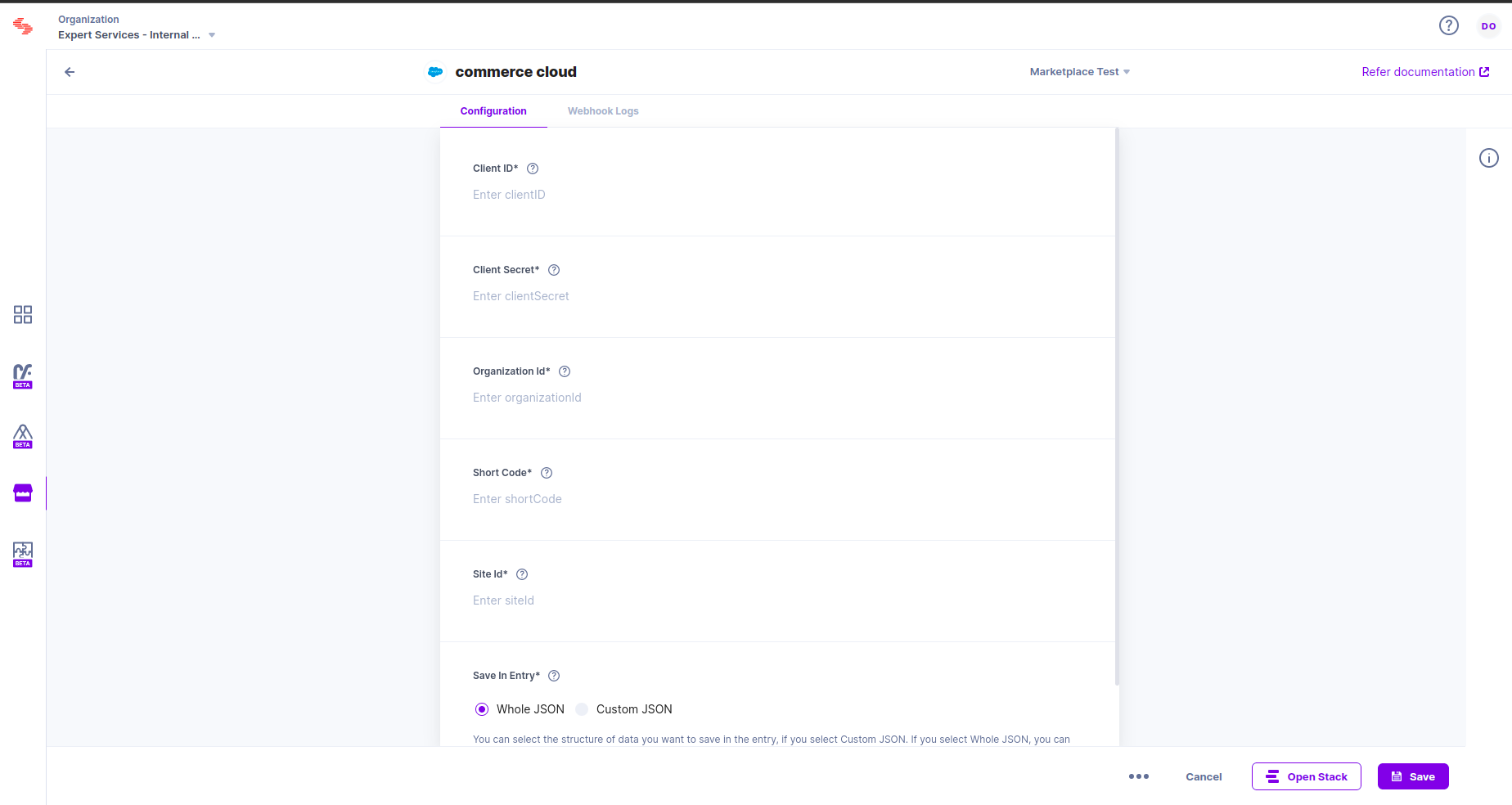Go back using the left arrow
Screen dimensions: 1512x805
70,72
